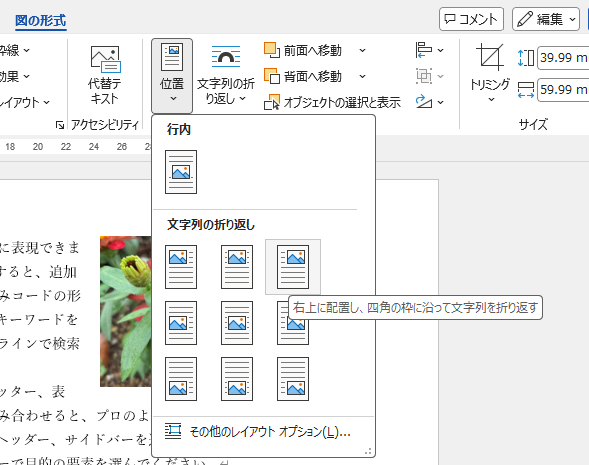Click 背面へ移動 send backward
589x465 pixels.
coord(304,76)
